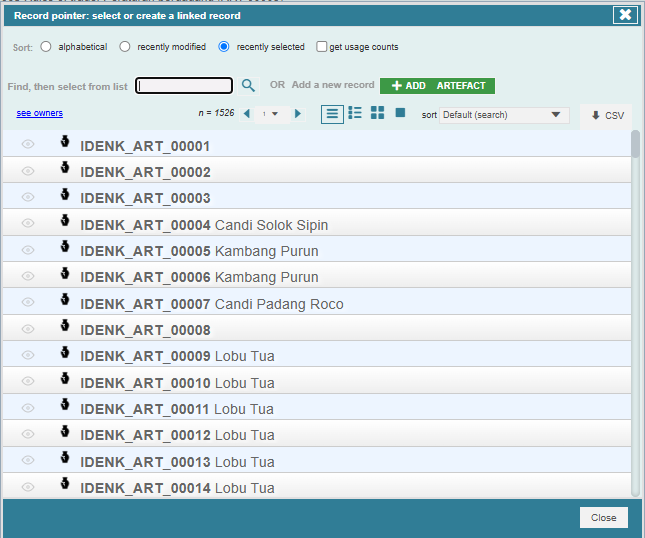Click the see owners link

[39, 113]
